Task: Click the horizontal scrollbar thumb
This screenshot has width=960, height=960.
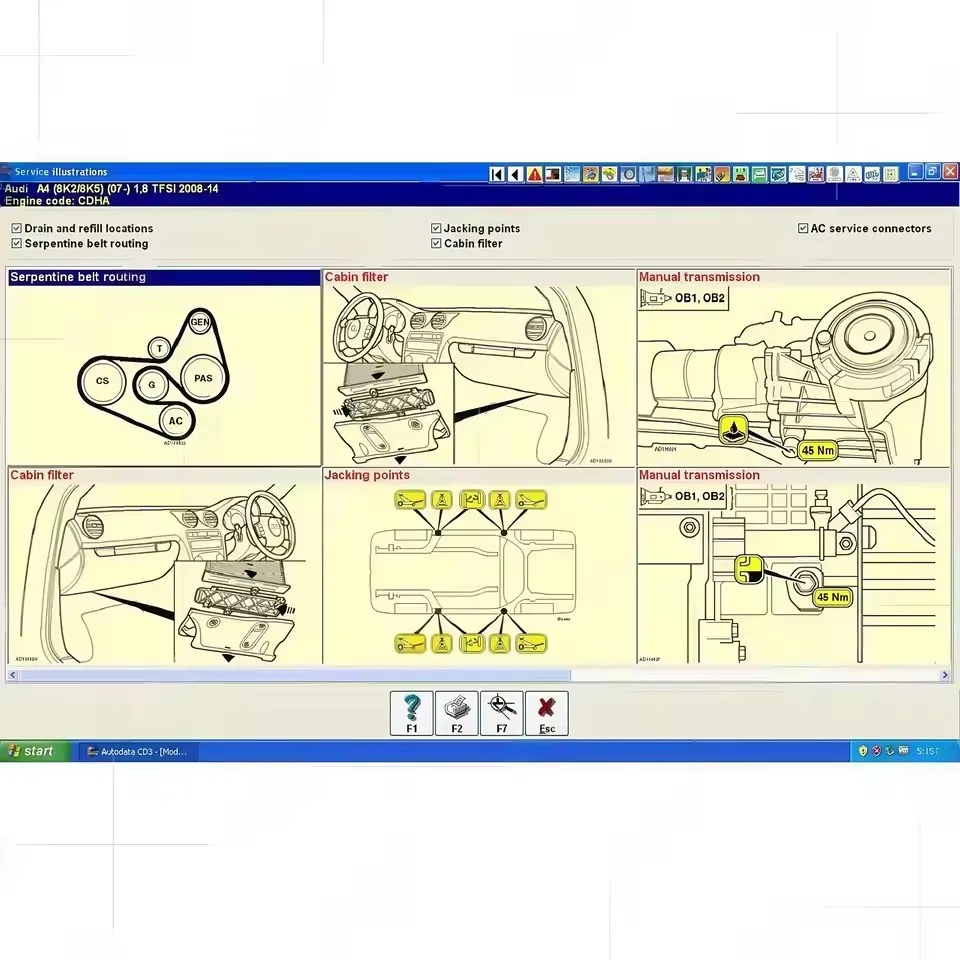Action: 294,675
